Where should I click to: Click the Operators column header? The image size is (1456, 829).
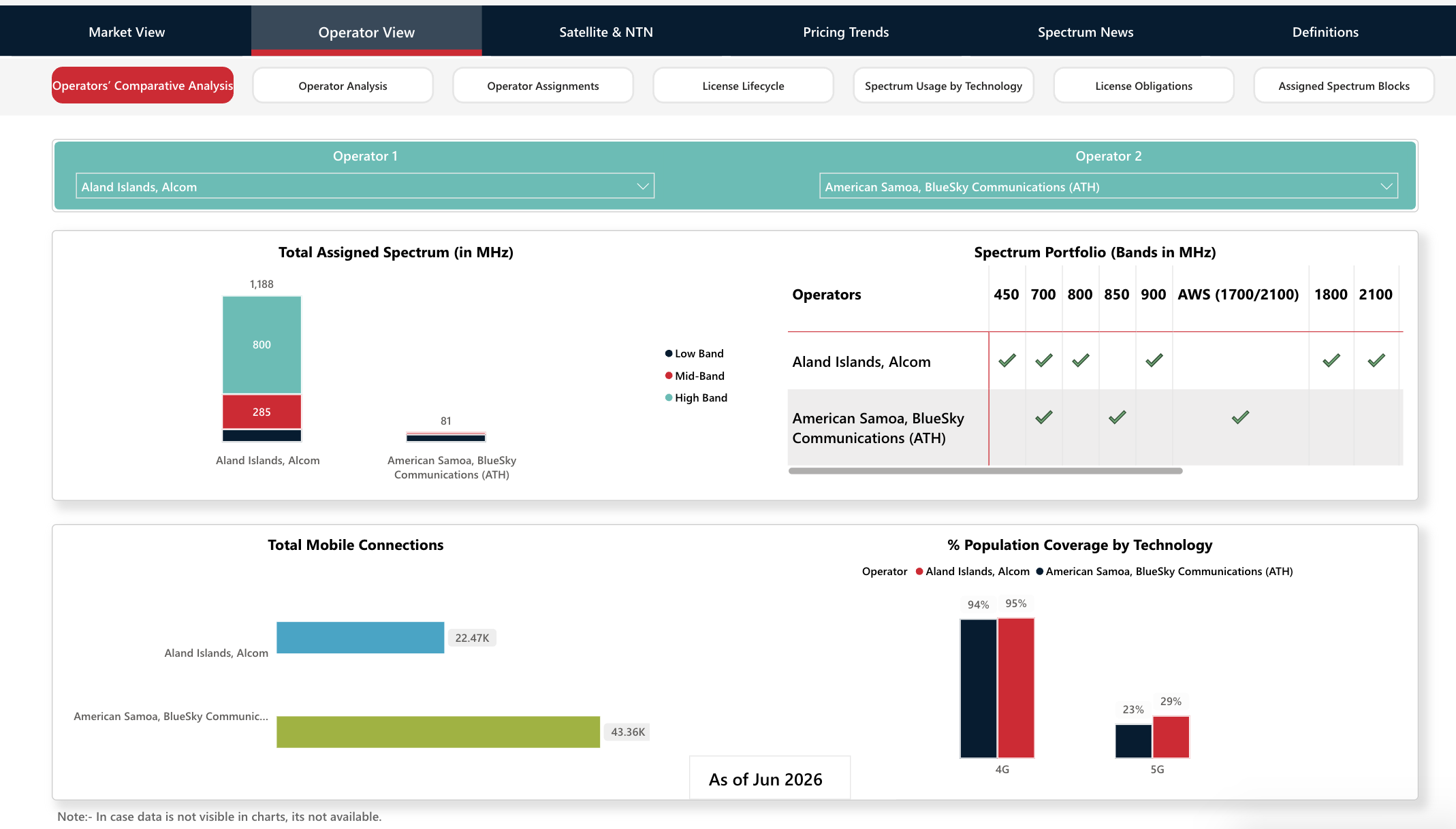(x=827, y=295)
